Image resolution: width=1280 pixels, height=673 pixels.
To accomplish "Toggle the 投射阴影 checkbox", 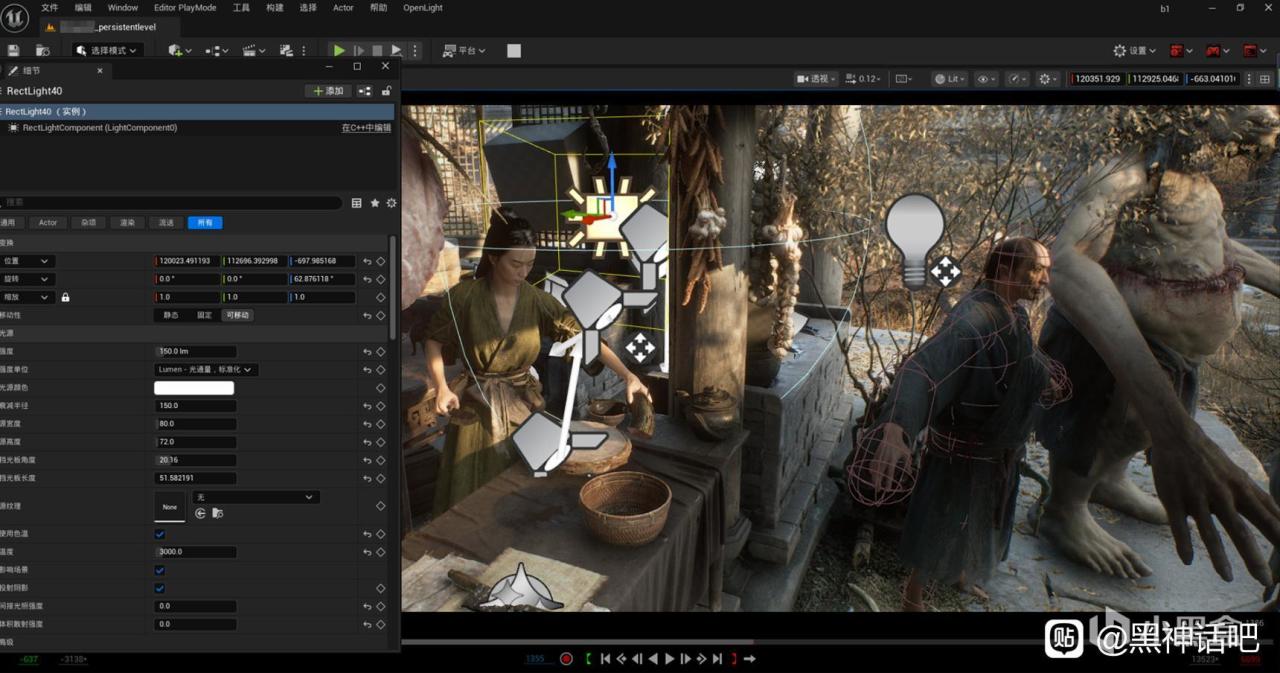I will (159, 588).
